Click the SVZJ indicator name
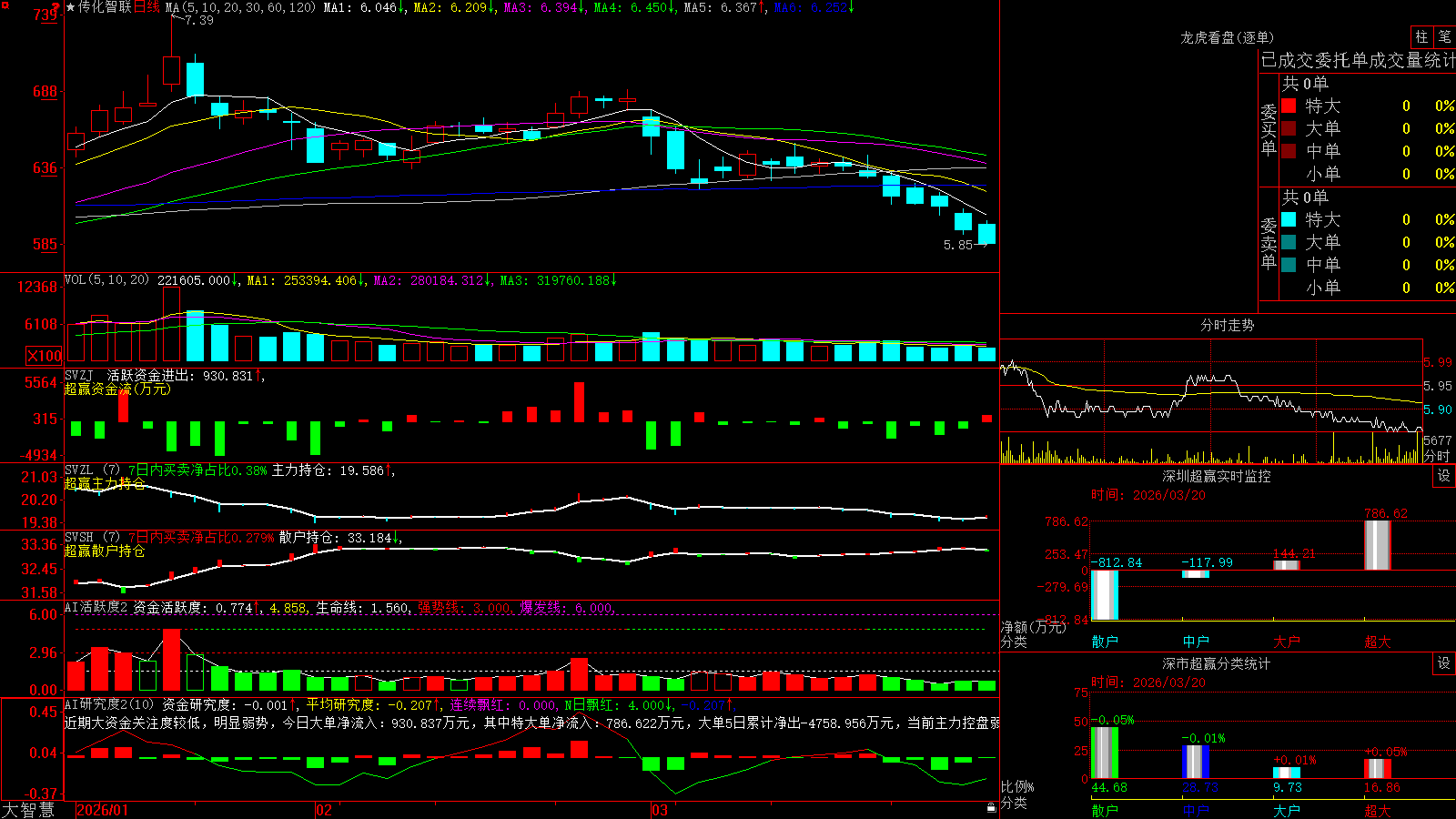 point(79,375)
